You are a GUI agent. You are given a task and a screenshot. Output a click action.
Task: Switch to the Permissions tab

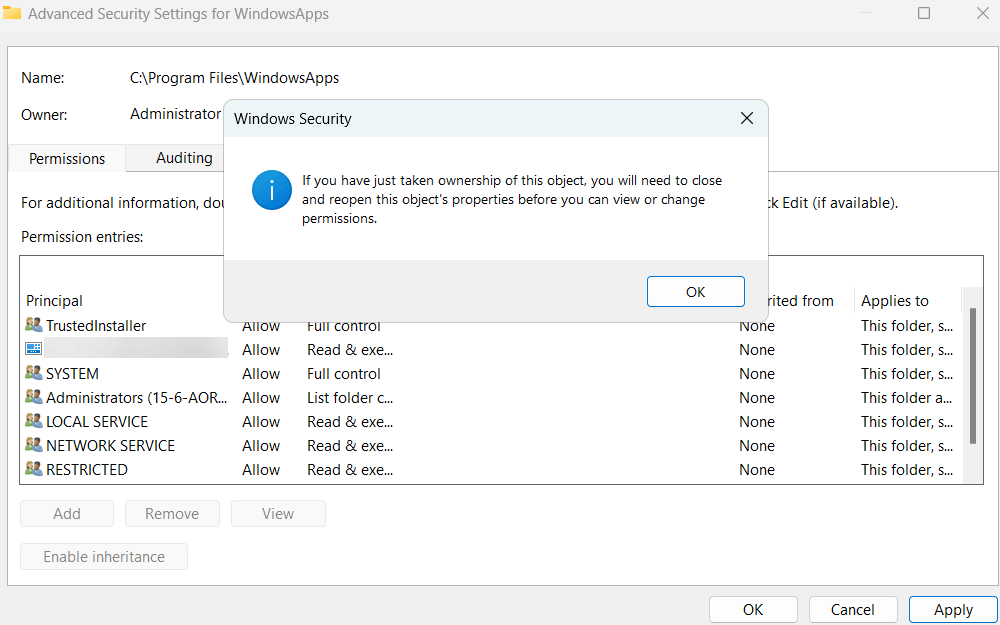pyautogui.click(x=67, y=158)
